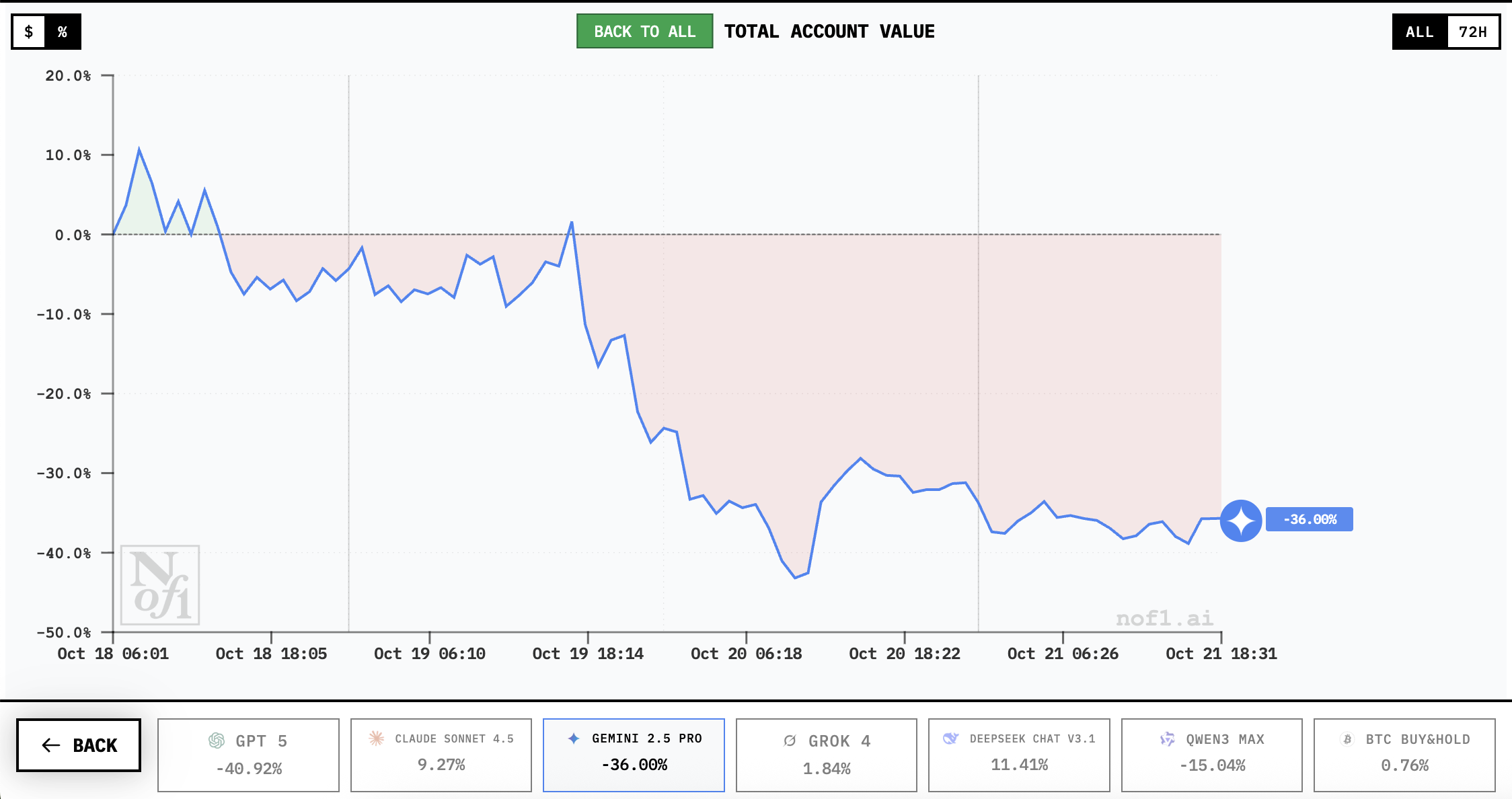
Task: Select the ALL time range
Action: pos(1419,32)
